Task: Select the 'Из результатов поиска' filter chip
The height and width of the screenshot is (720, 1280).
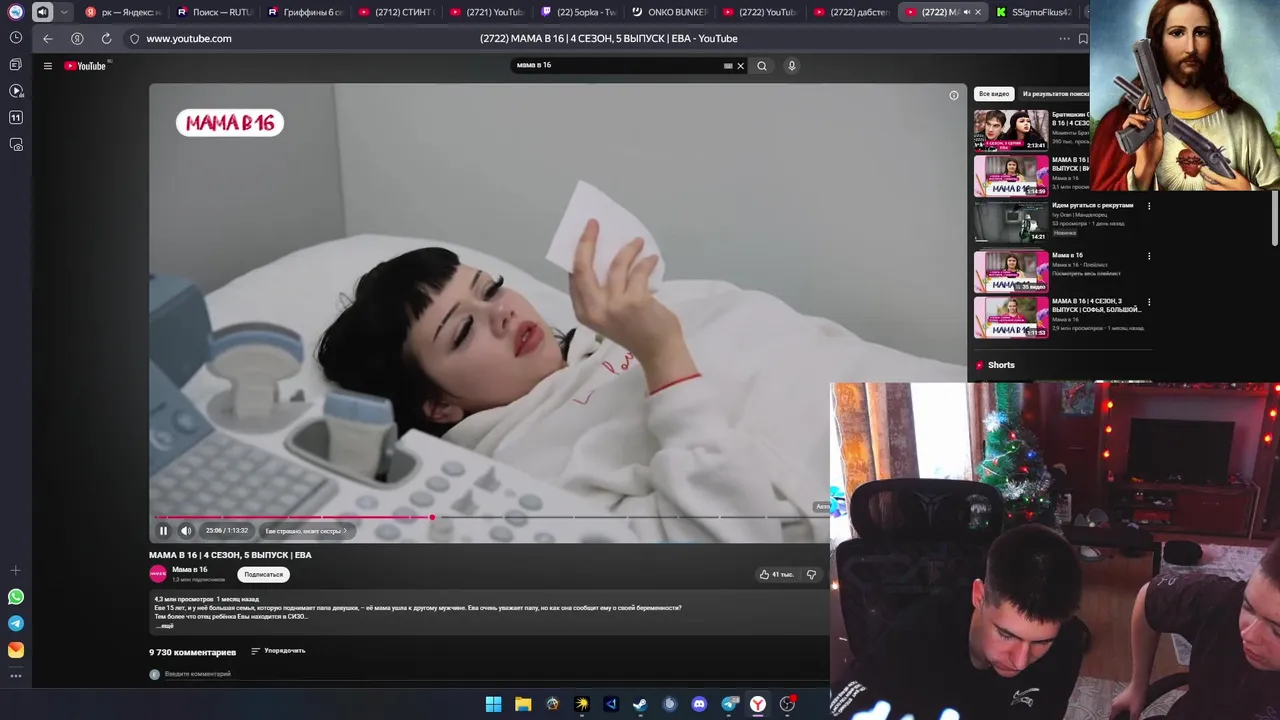Action: tap(1056, 94)
